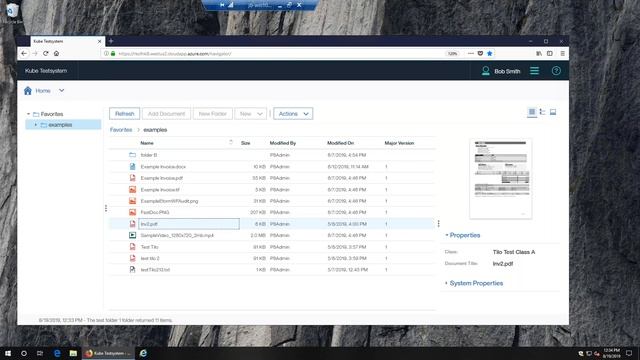
Task: Switch to the tree-style view icon
Action: coord(542,112)
